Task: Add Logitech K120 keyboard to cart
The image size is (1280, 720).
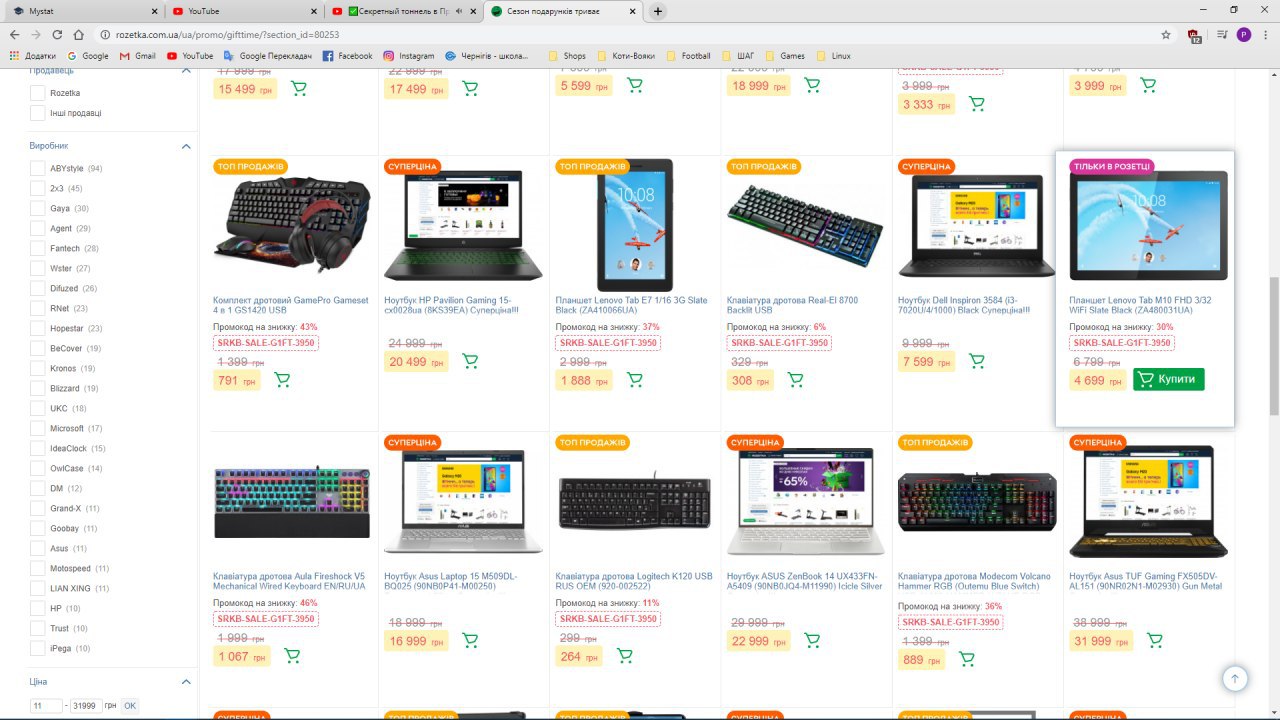Action: [625, 656]
